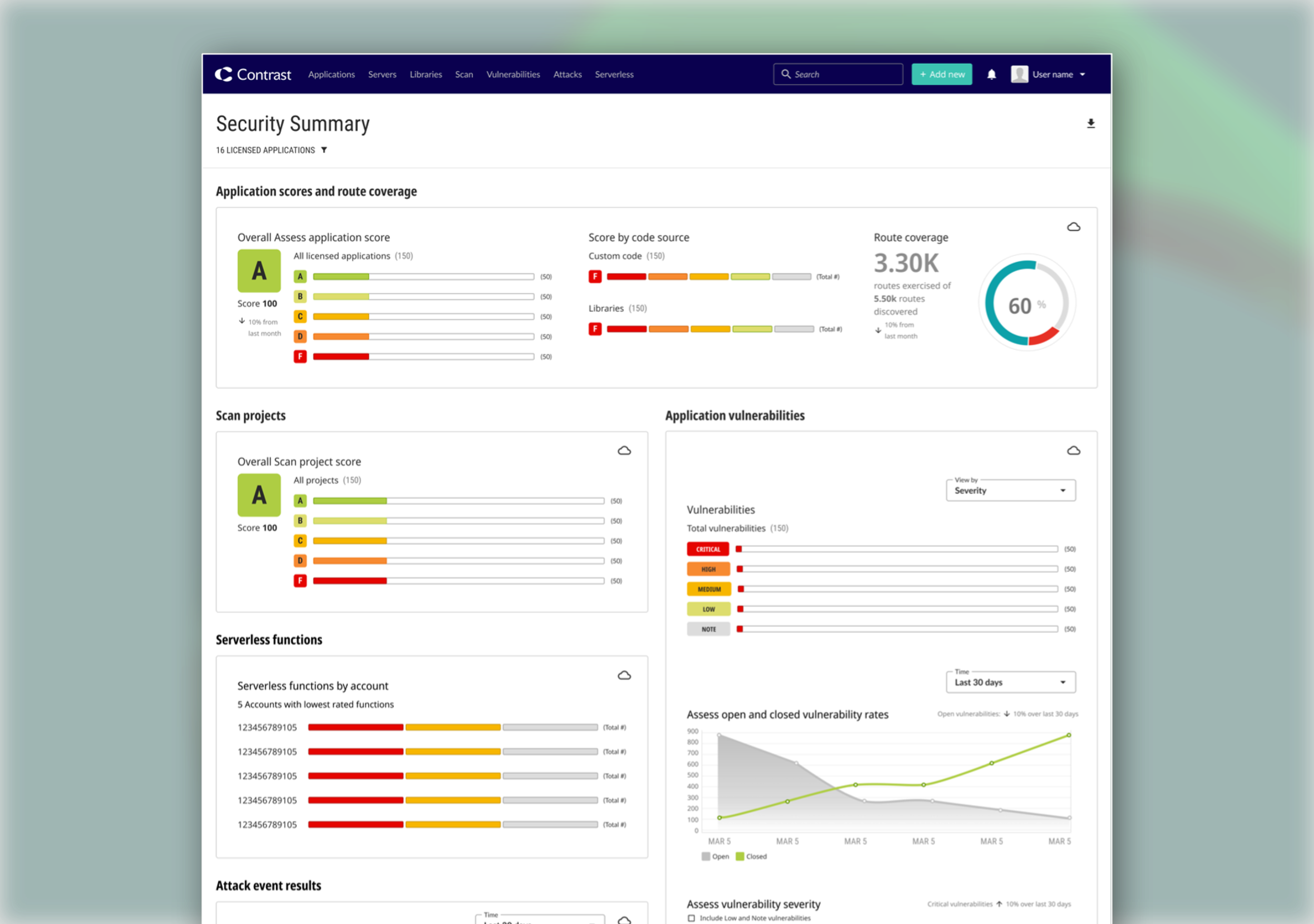
Task: Click the Contrast logo icon
Action: [223, 74]
